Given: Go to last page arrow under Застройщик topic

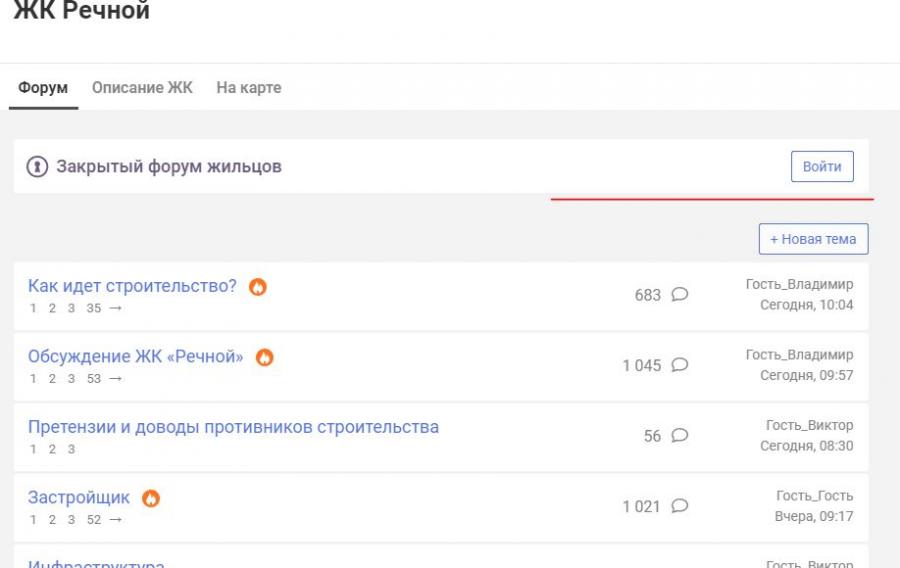Looking at the screenshot, I should pyautogui.click(x=115, y=520).
